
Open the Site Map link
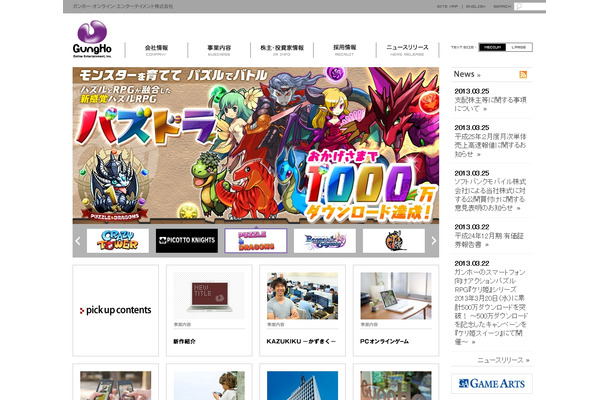447,7
